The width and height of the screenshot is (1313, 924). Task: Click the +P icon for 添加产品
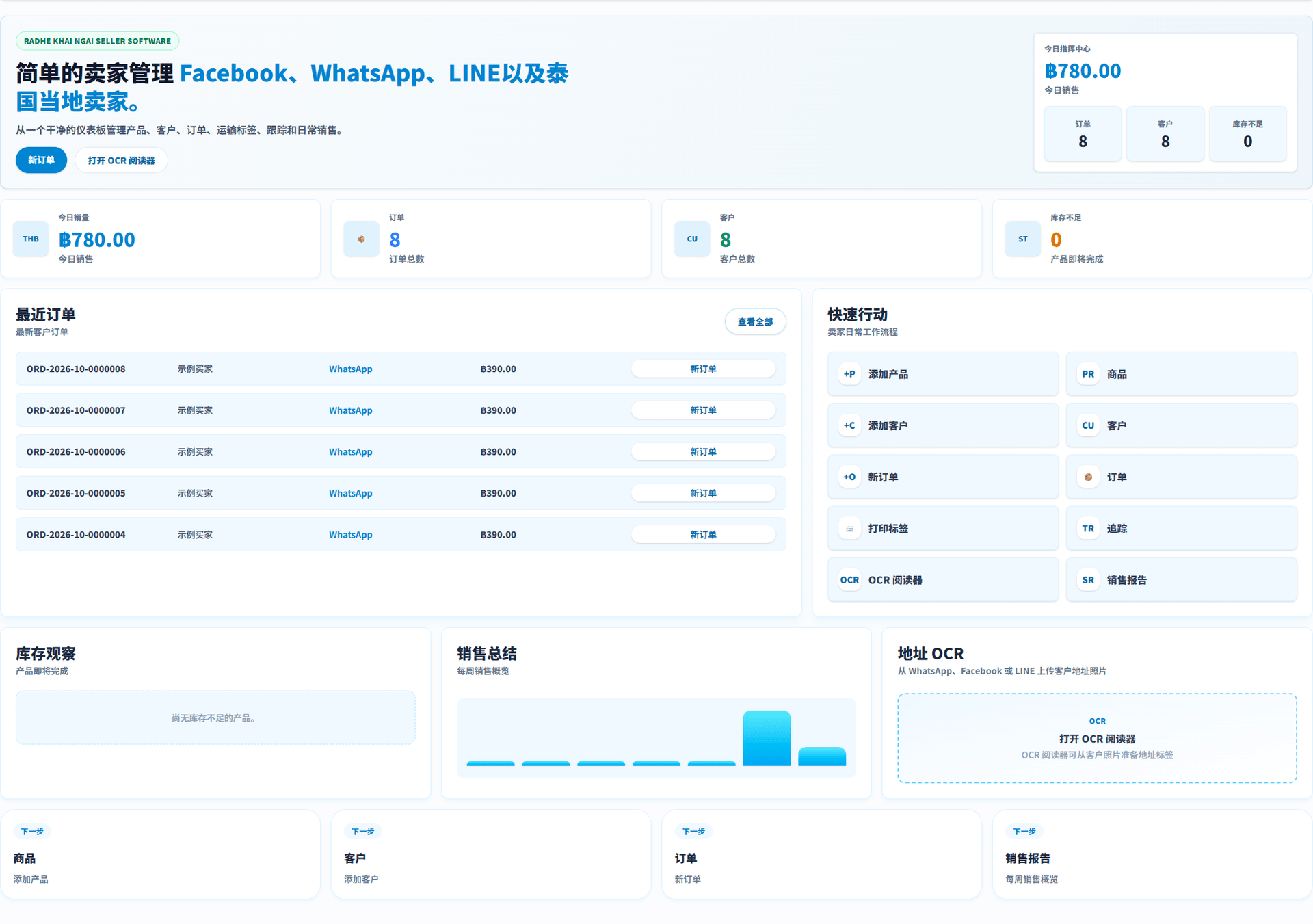[849, 374]
